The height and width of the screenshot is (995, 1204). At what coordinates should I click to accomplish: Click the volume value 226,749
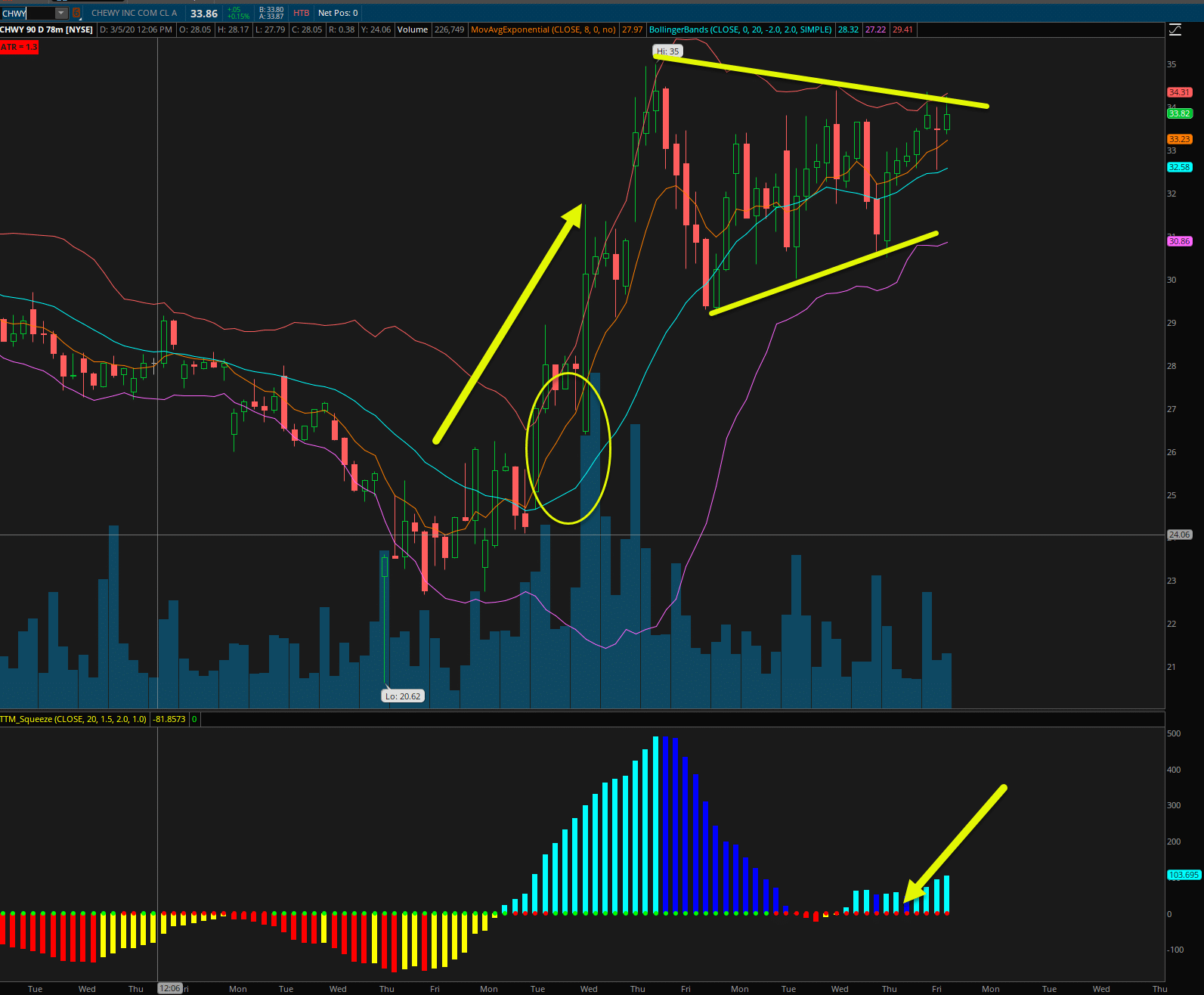(x=450, y=29)
